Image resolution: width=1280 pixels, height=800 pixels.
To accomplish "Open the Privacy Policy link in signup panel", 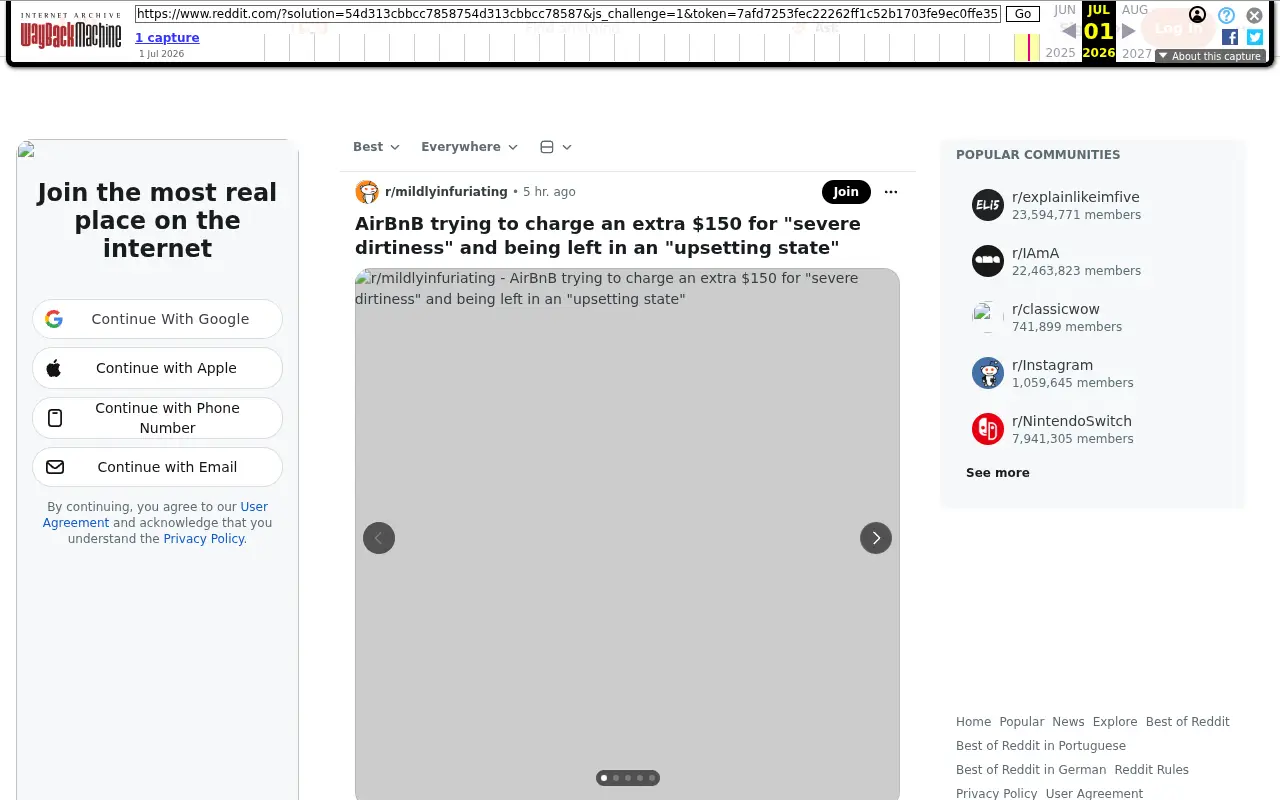I will tap(204, 539).
